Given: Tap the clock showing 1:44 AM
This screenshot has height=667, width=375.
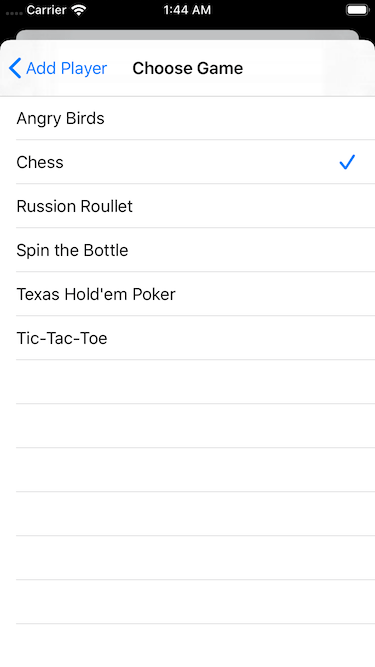Looking at the screenshot, I should (x=187, y=10).
